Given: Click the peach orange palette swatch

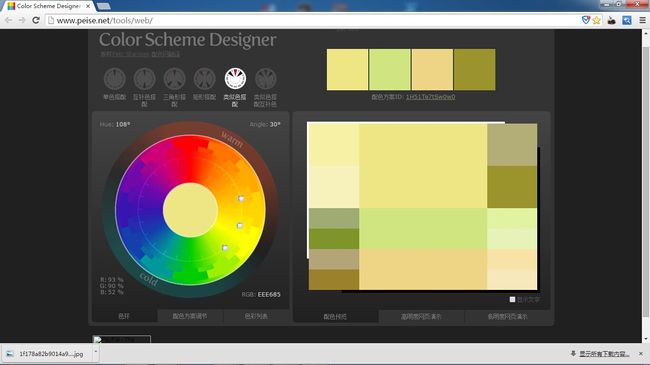Looking at the screenshot, I should [432, 70].
